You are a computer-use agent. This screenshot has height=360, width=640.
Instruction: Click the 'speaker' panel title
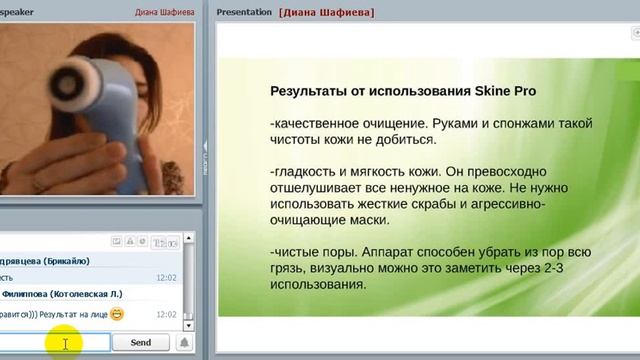click(17, 12)
